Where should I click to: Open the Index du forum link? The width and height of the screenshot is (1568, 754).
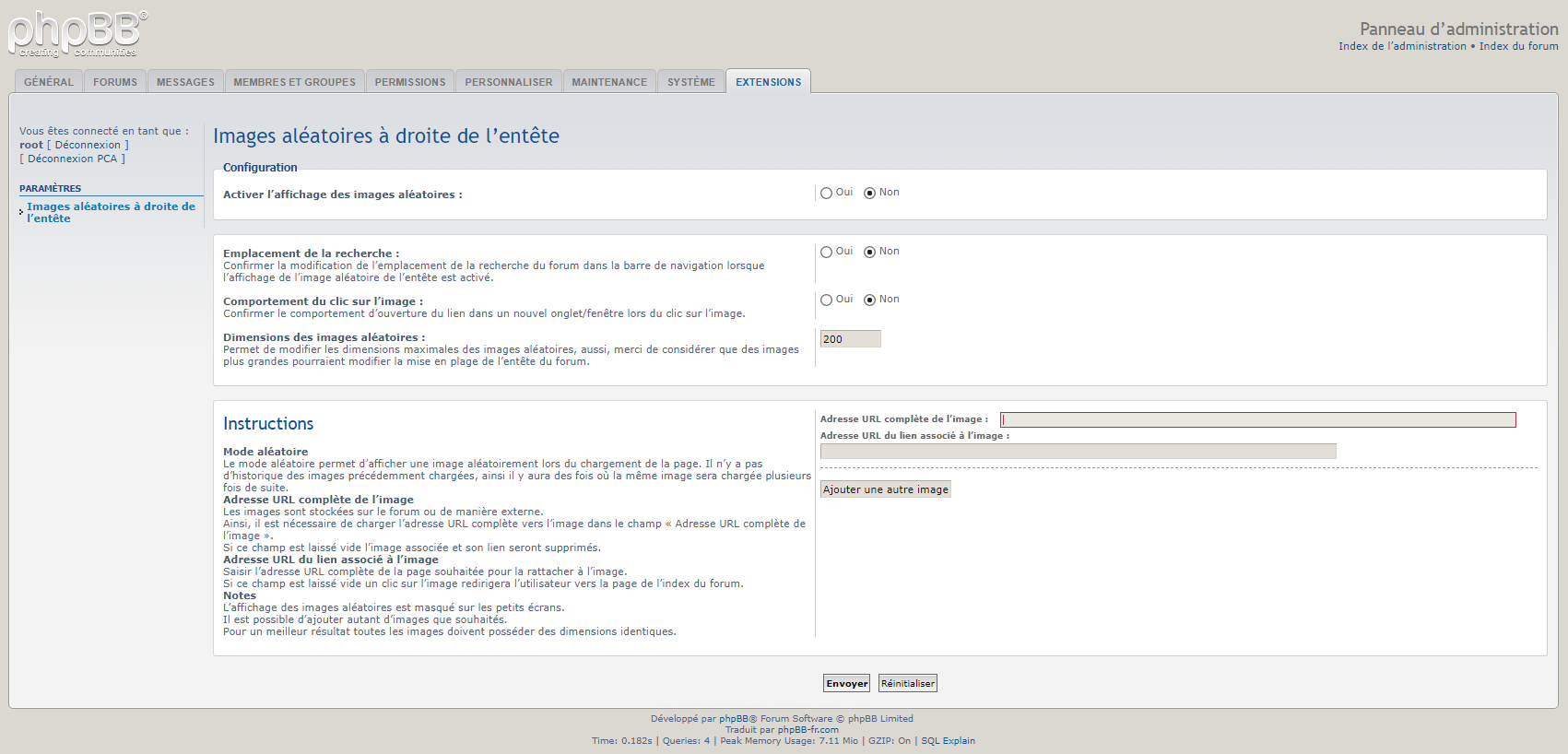coord(1518,46)
